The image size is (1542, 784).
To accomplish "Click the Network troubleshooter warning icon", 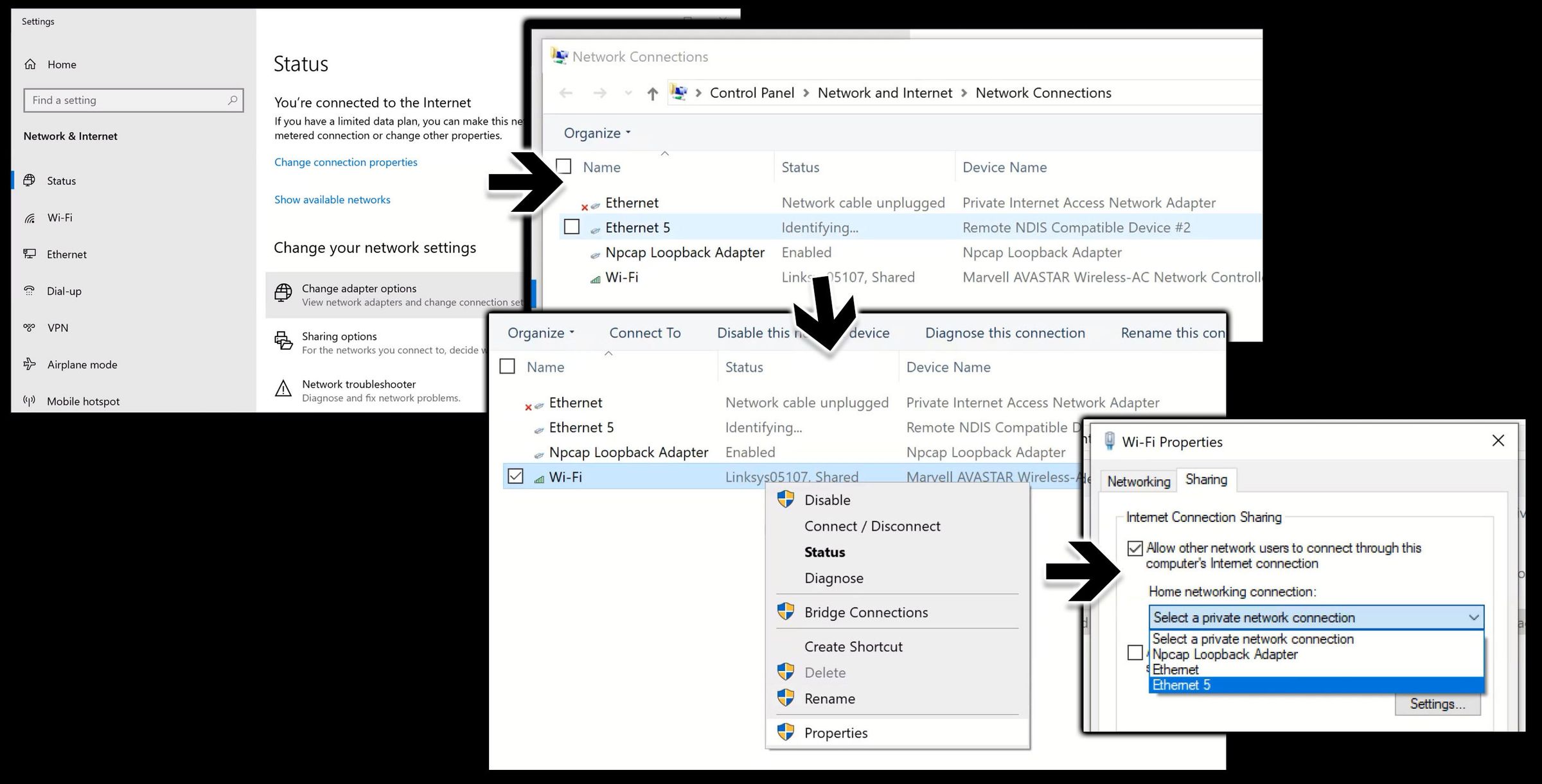I will click(x=283, y=389).
